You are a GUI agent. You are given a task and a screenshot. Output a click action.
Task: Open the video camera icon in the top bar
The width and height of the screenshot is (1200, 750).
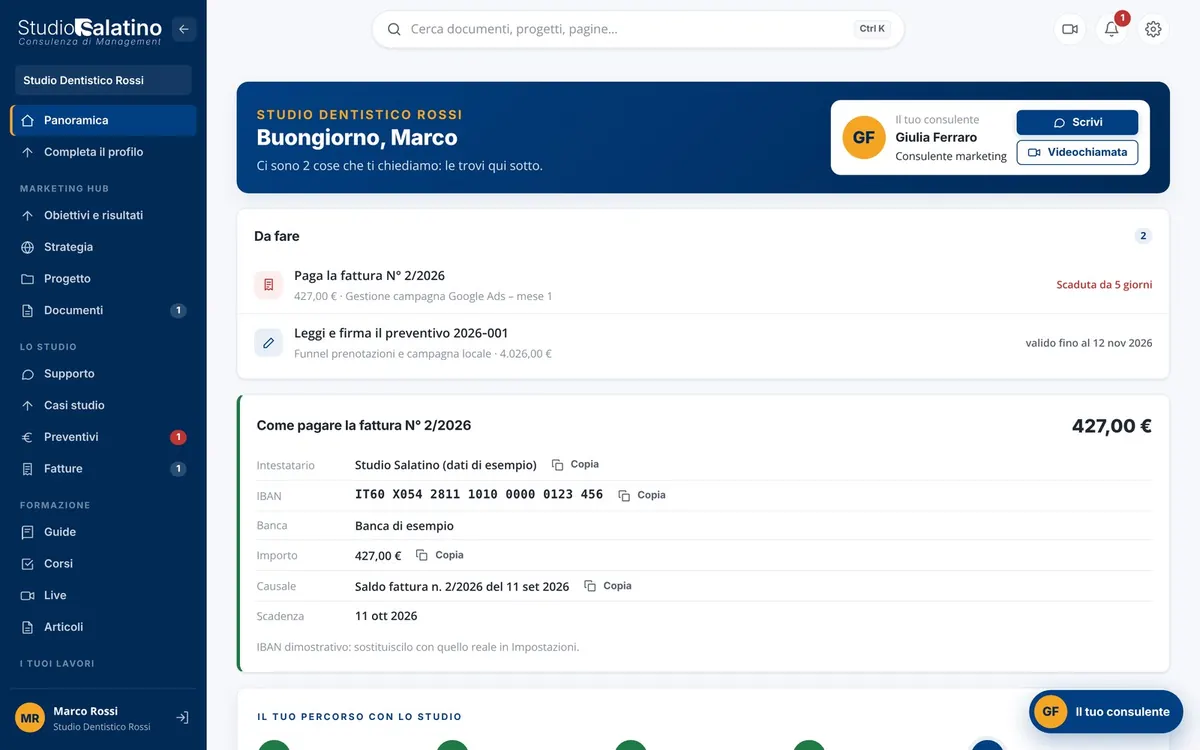(x=1070, y=29)
